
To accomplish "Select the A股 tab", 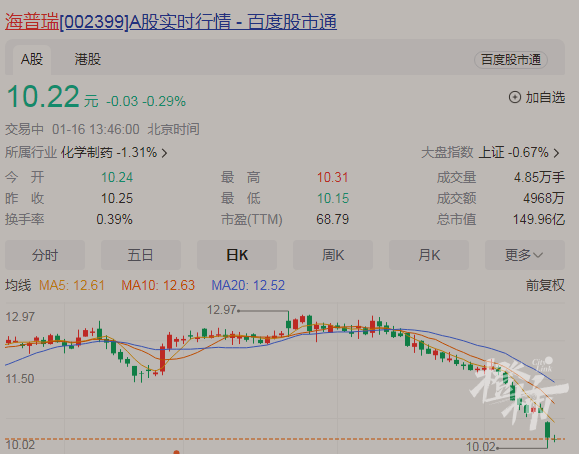I will point(32,59).
